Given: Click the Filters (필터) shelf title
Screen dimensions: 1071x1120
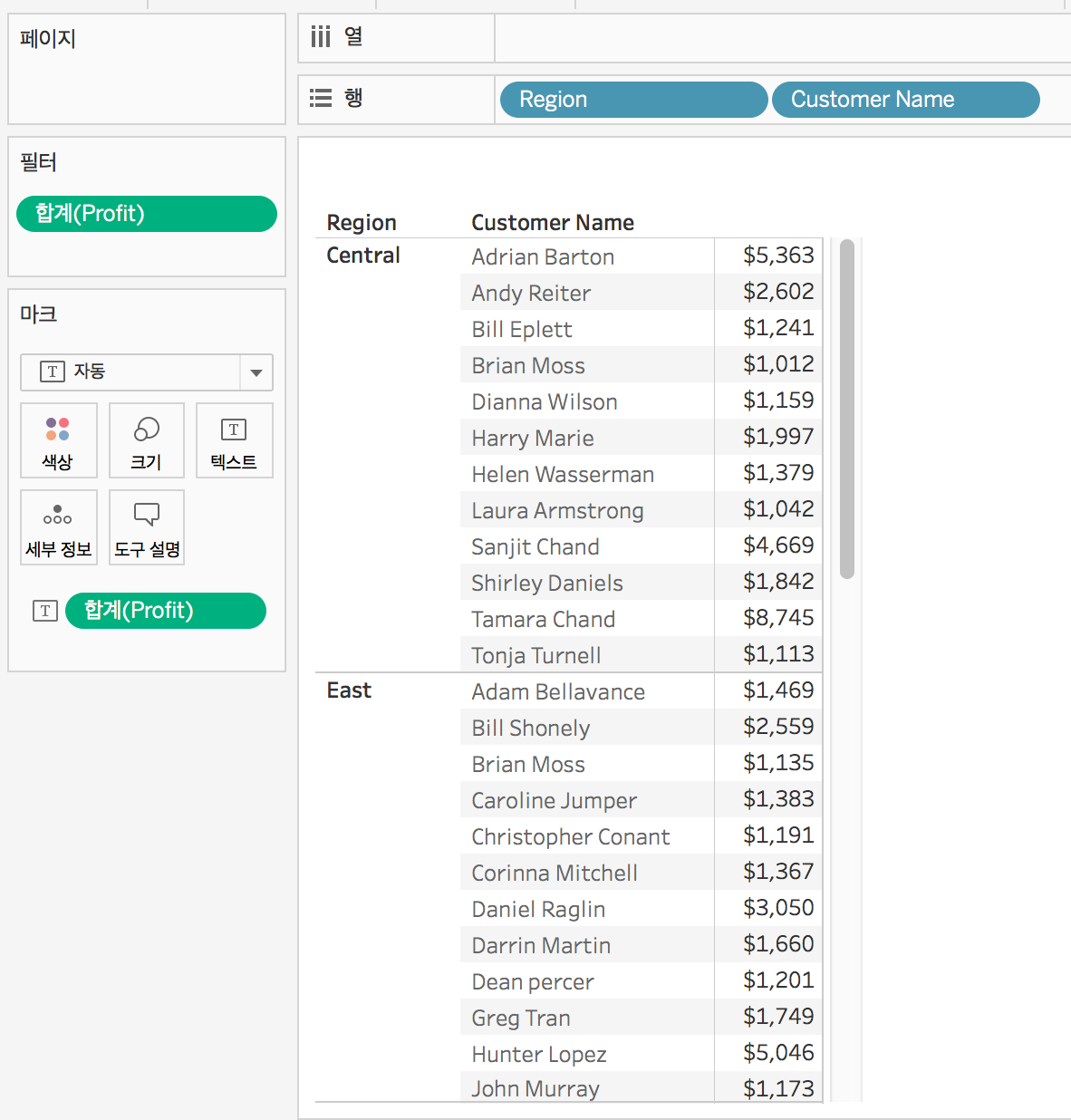Looking at the screenshot, I should click(x=39, y=162).
